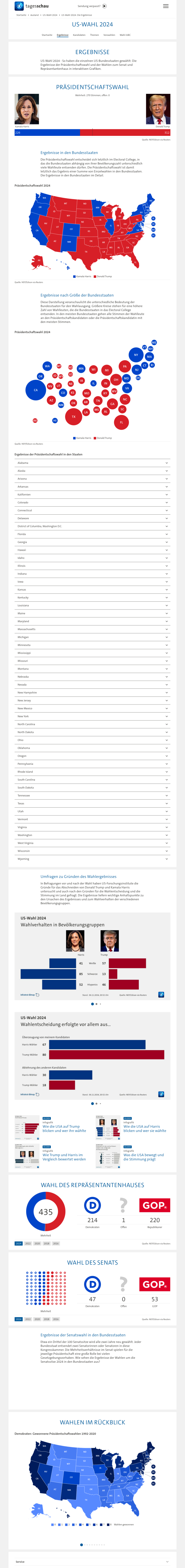
Task: Click the Democrats logo under Repräsentantenhaus
Action: coord(92,1188)
